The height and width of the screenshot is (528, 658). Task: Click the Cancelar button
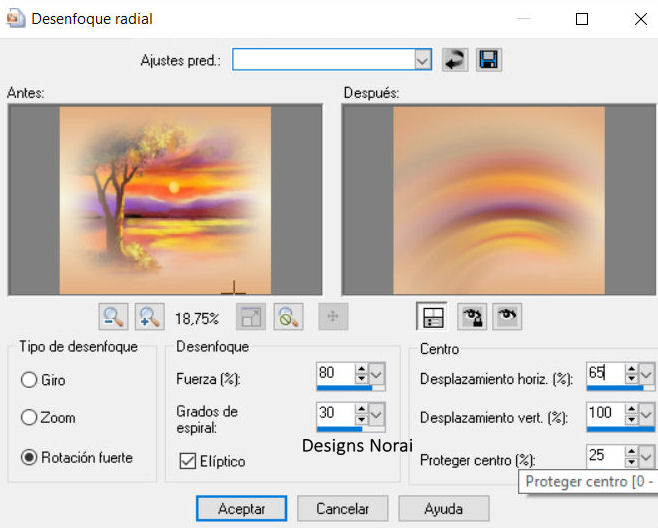coord(342,509)
